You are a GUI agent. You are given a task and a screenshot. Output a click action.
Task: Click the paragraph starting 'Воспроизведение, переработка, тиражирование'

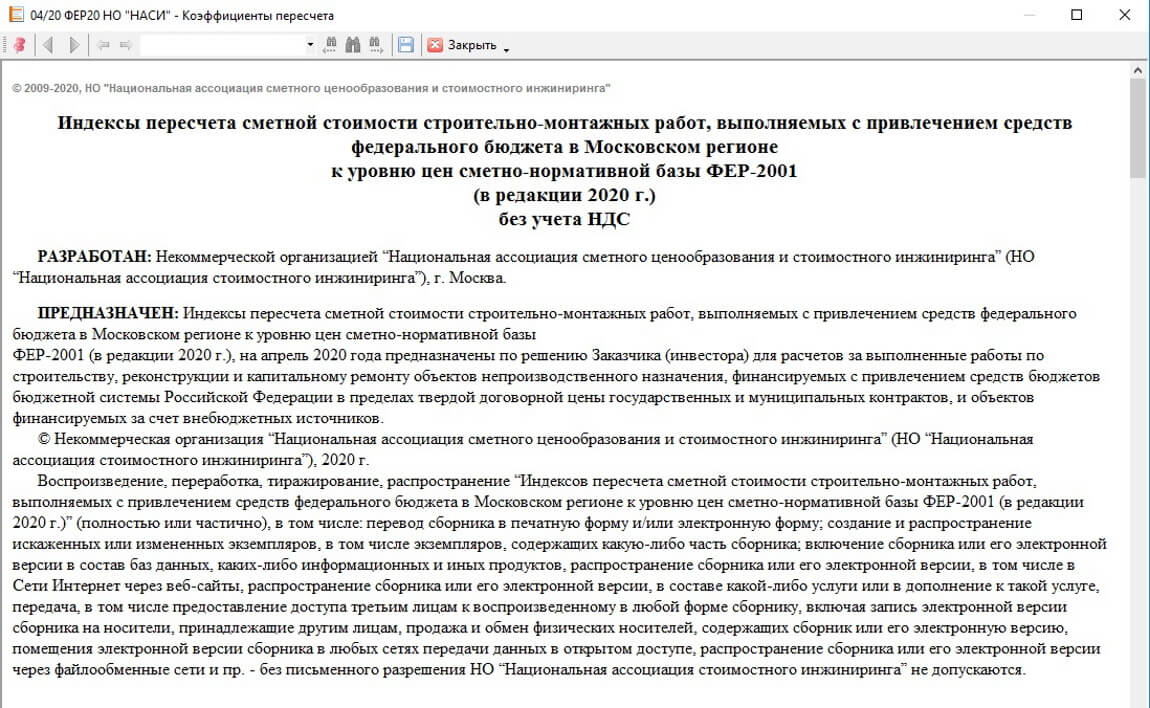pyautogui.click(x=560, y=576)
